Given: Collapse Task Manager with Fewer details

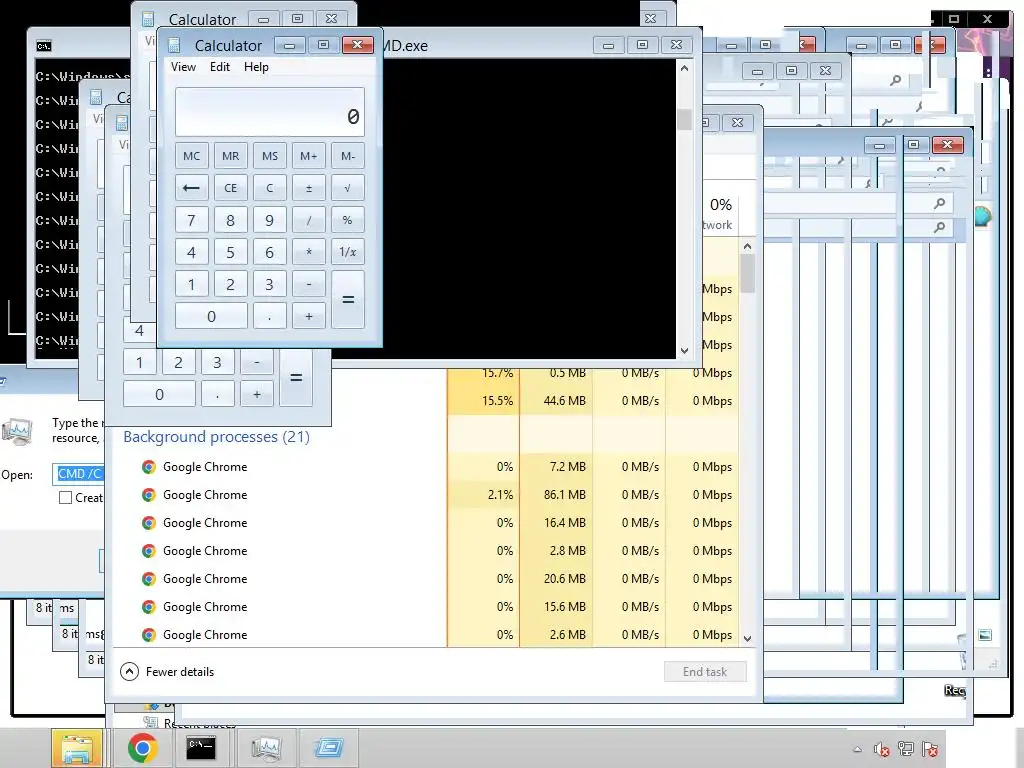Looking at the screenshot, I should (x=168, y=671).
